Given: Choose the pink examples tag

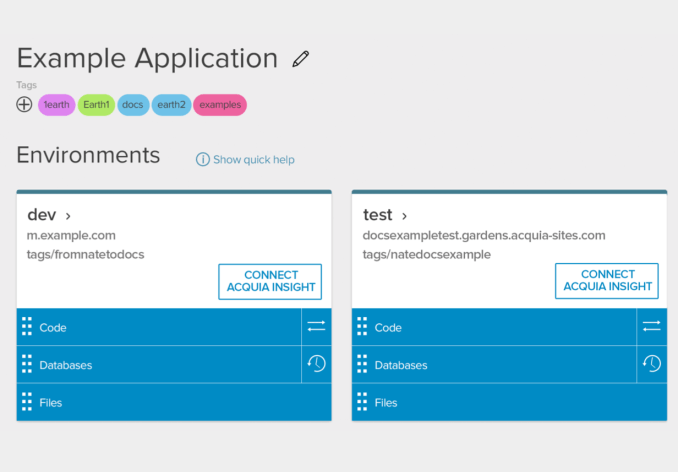Looking at the screenshot, I should (x=219, y=104).
